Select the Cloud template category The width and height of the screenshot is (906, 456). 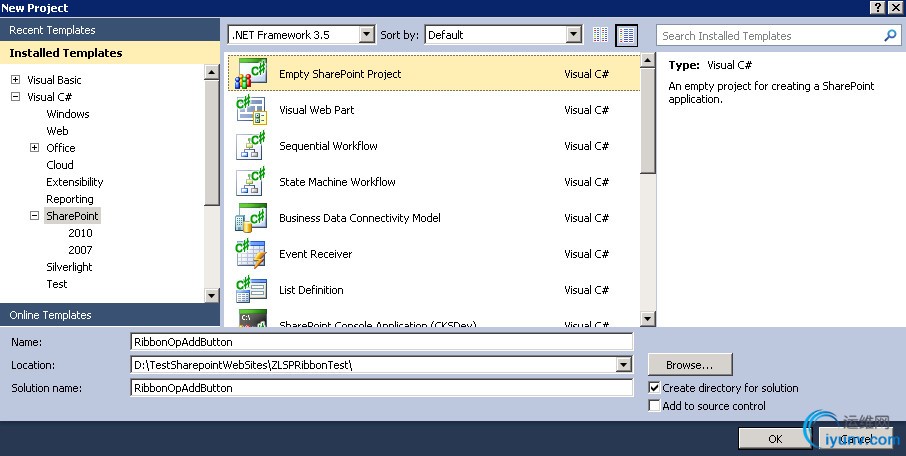tap(60, 165)
